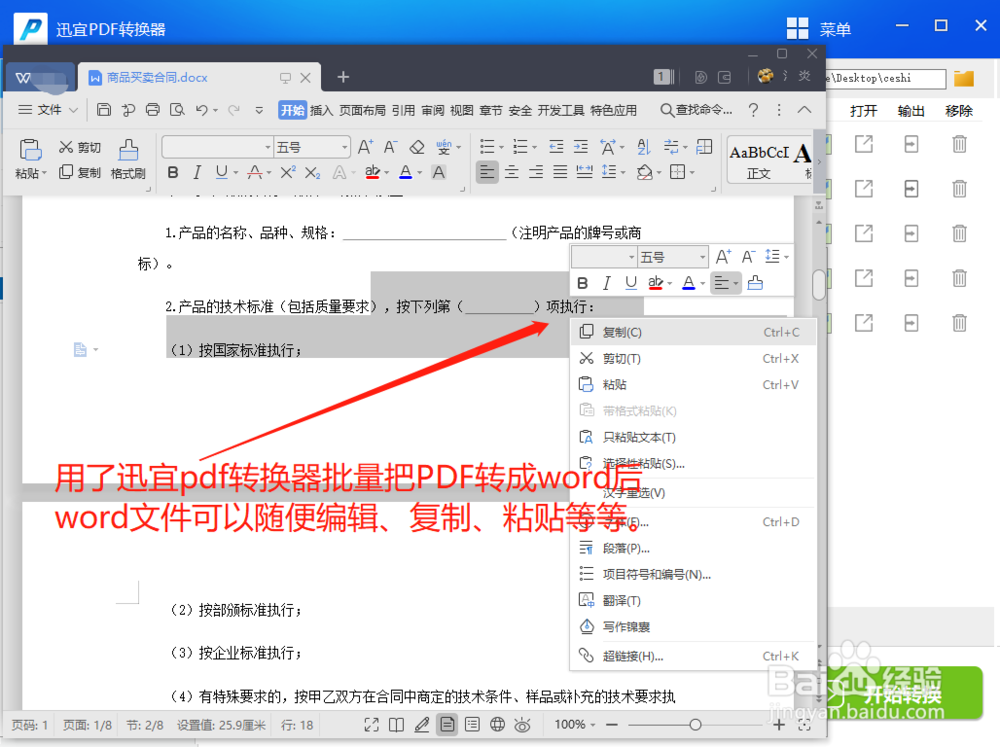This screenshot has height=747, width=1000.
Task: Click 输出 in the PDF converter window
Action: pyautogui.click(x=911, y=111)
